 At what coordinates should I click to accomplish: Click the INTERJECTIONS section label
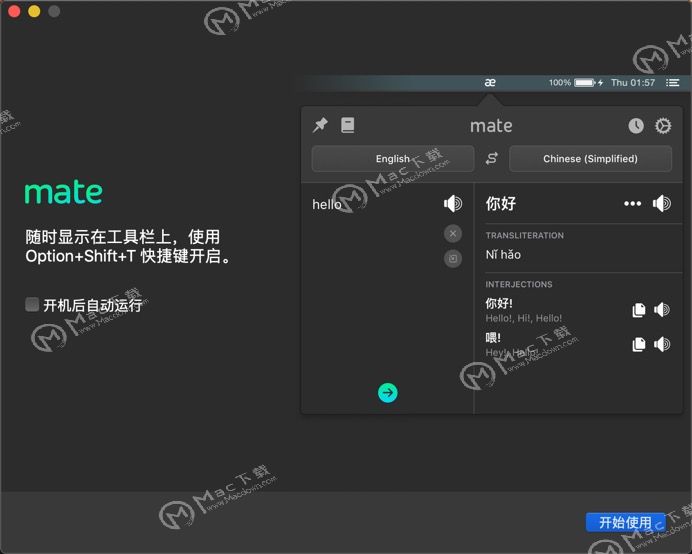[x=519, y=284]
